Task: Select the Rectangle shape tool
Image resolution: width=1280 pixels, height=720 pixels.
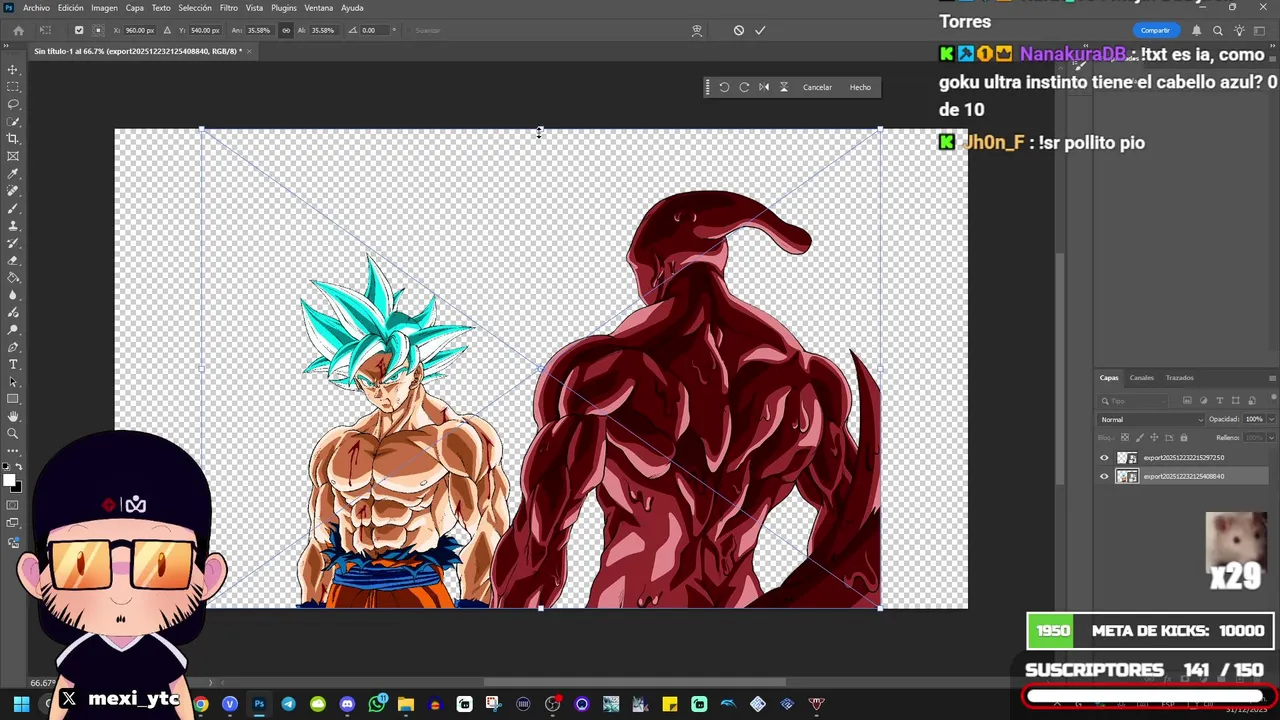Action: tap(13, 399)
